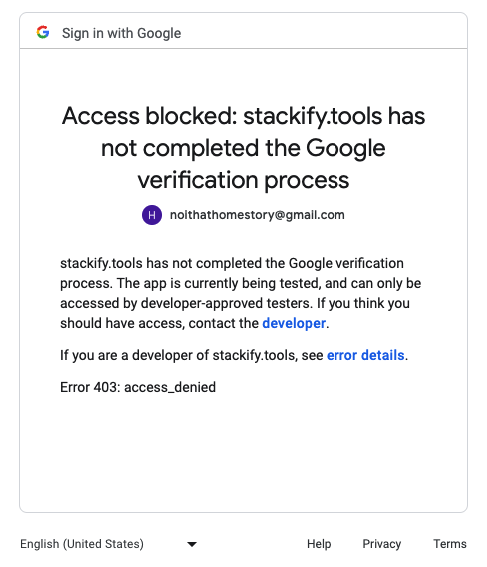Click the paragraph about developer-approved testers
Screen dimensions: 487x567
click(x=240, y=293)
